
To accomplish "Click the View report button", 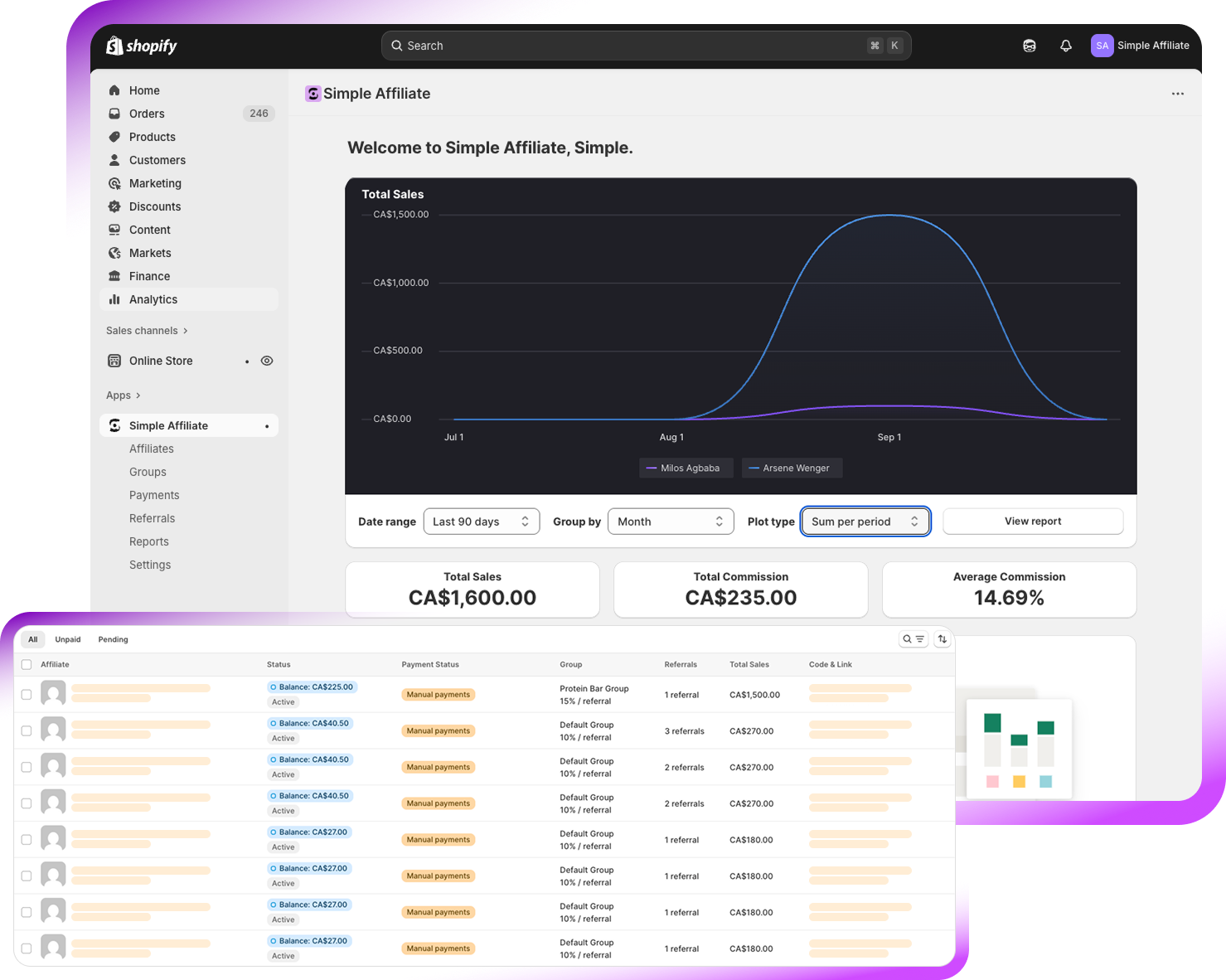I will click(x=1032, y=522).
